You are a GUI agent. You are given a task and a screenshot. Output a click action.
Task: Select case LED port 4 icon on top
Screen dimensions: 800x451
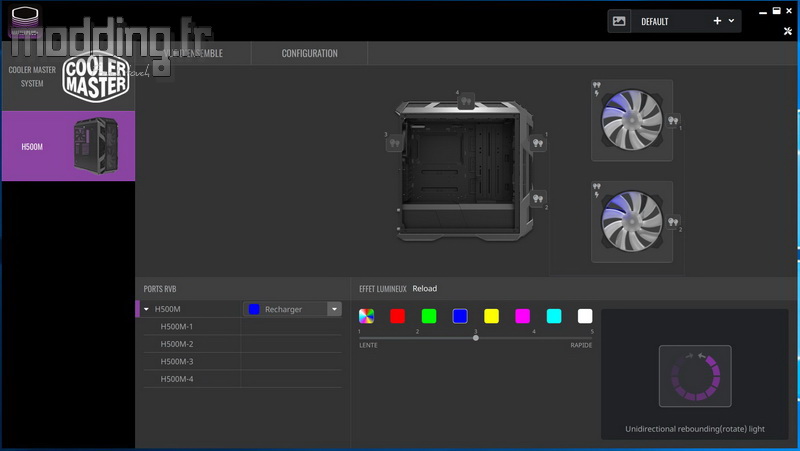click(x=466, y=101)
